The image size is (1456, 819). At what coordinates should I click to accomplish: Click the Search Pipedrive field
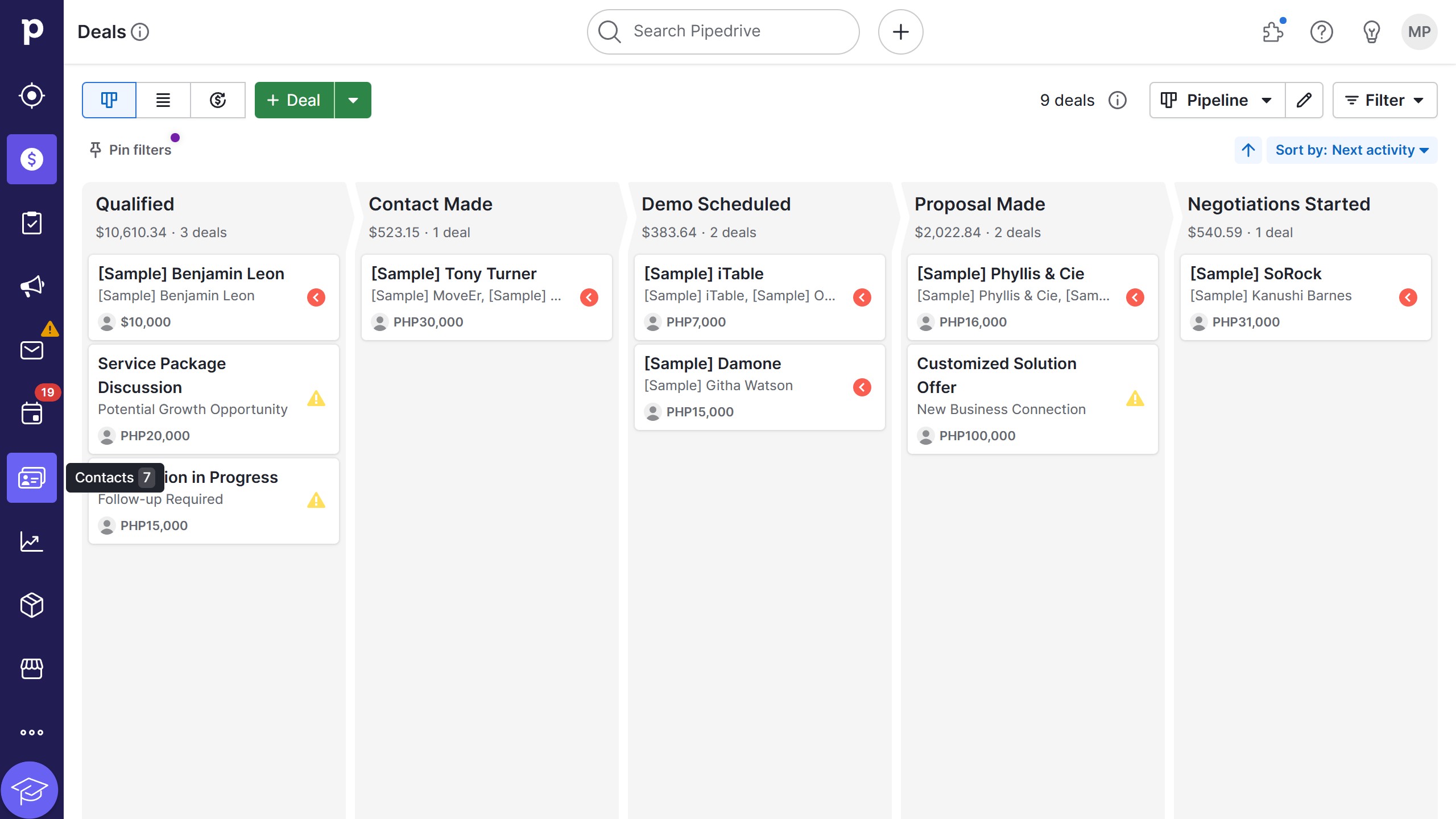[723, 32]
